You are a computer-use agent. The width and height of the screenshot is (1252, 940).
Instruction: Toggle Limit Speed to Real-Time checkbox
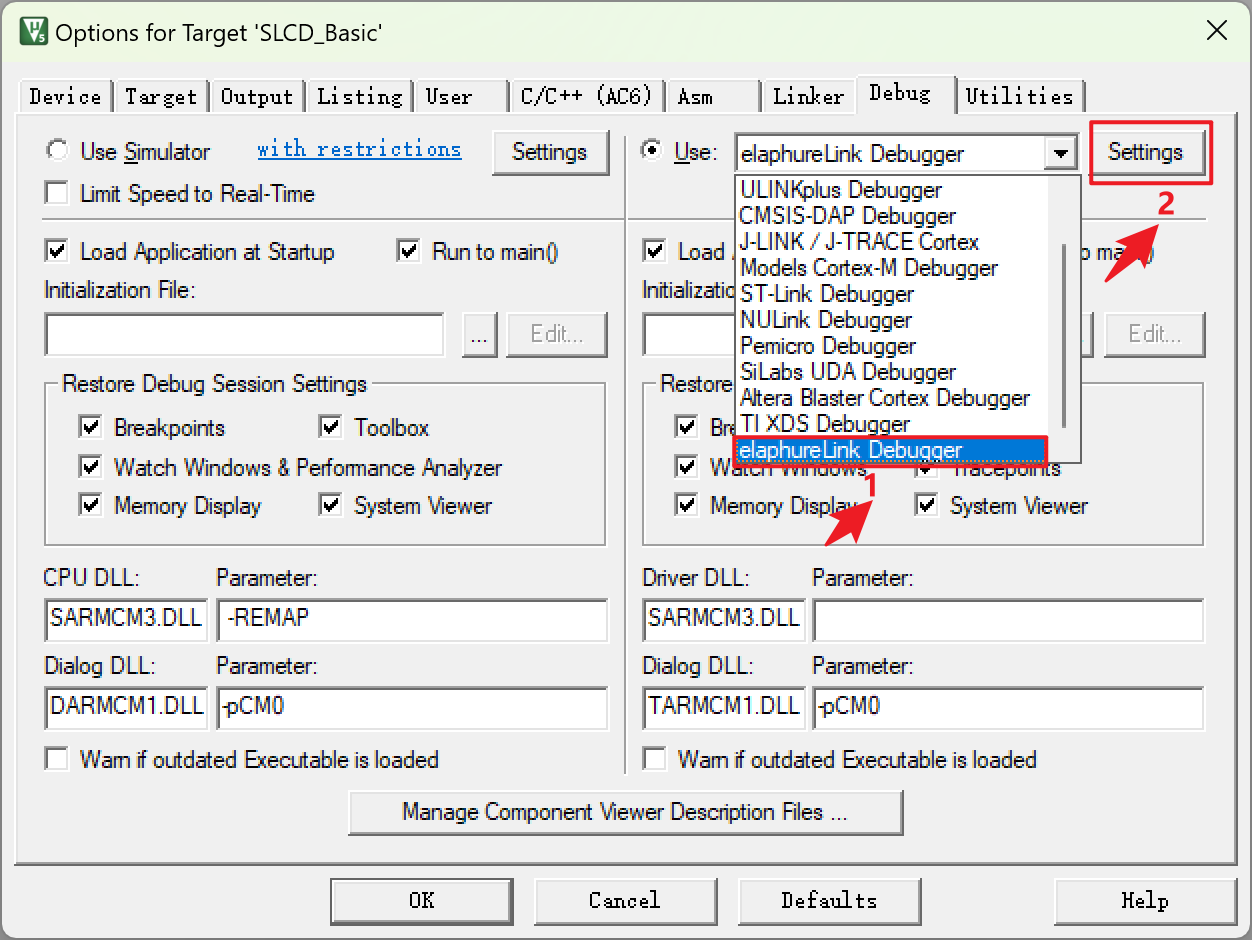pyautogui.click(x=58, y=193)
